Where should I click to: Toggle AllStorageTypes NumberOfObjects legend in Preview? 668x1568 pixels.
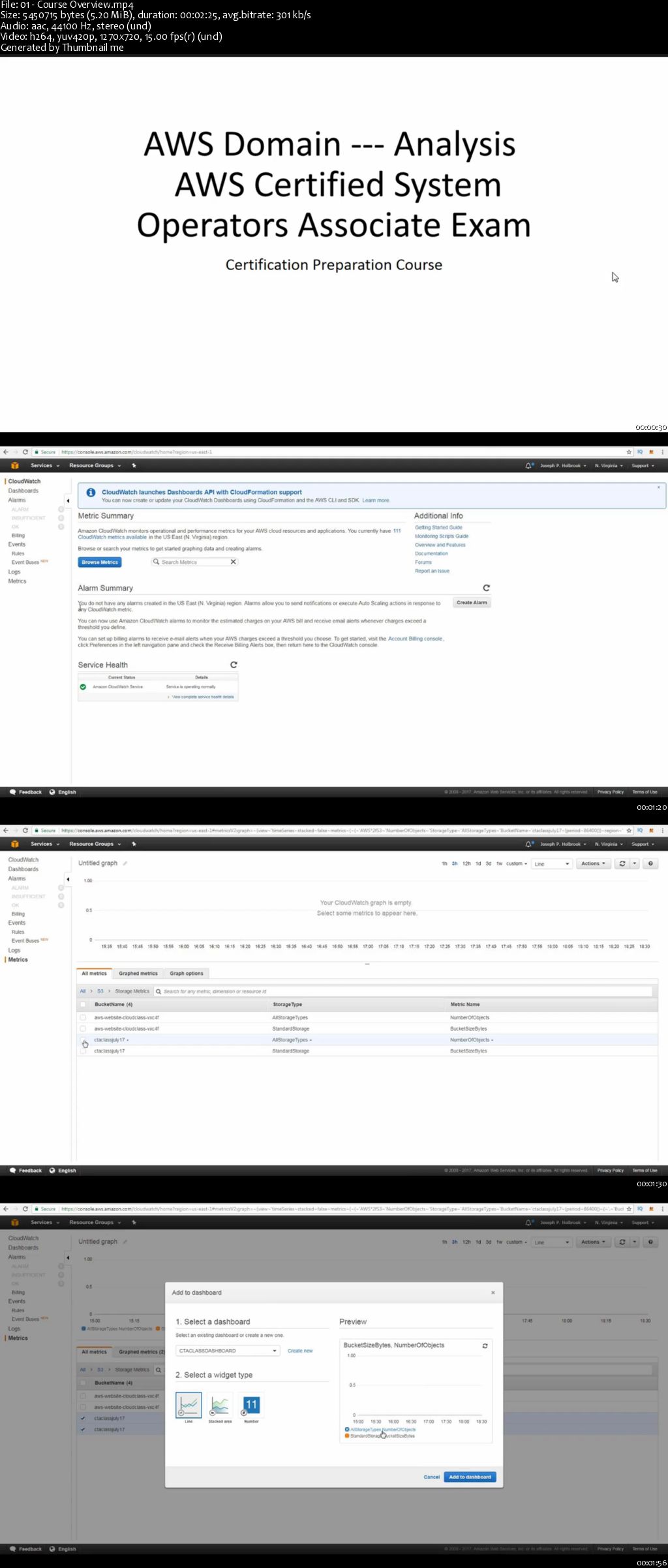point(380,1429)
